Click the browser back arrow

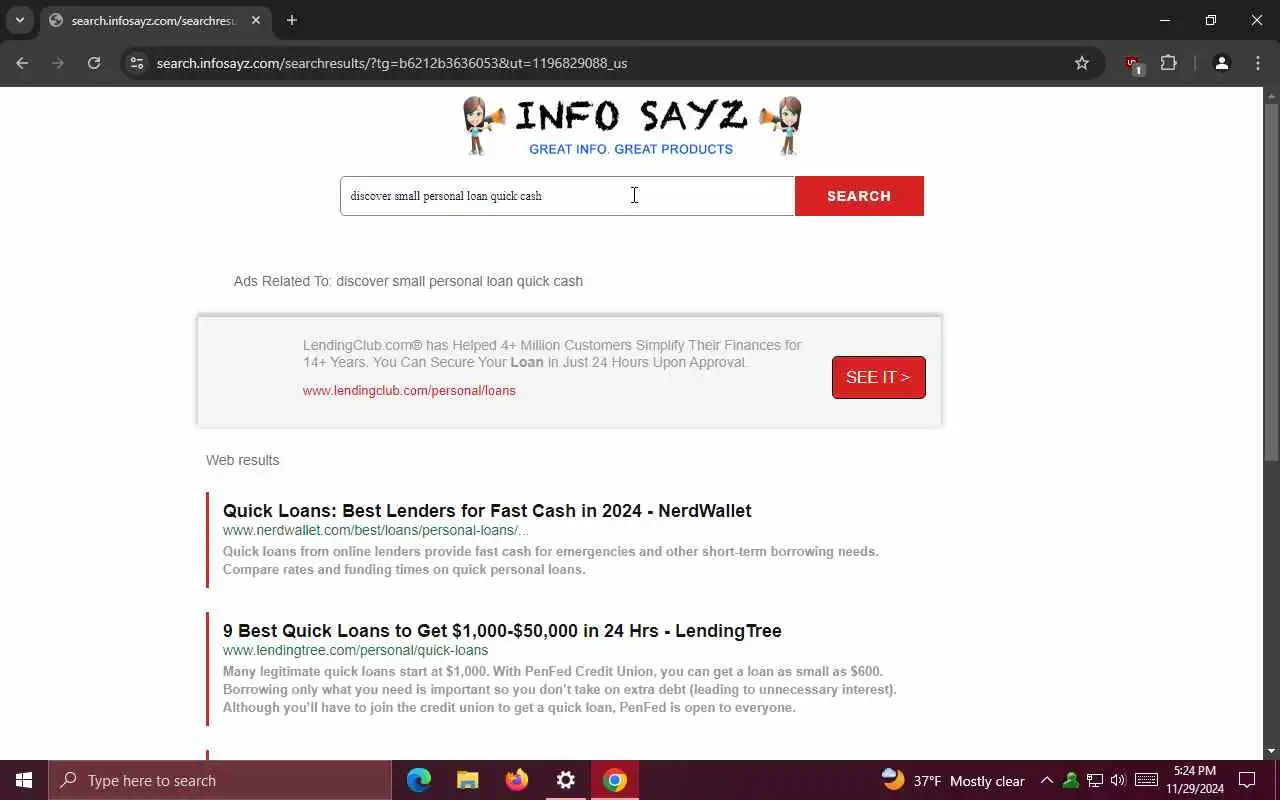22,63
